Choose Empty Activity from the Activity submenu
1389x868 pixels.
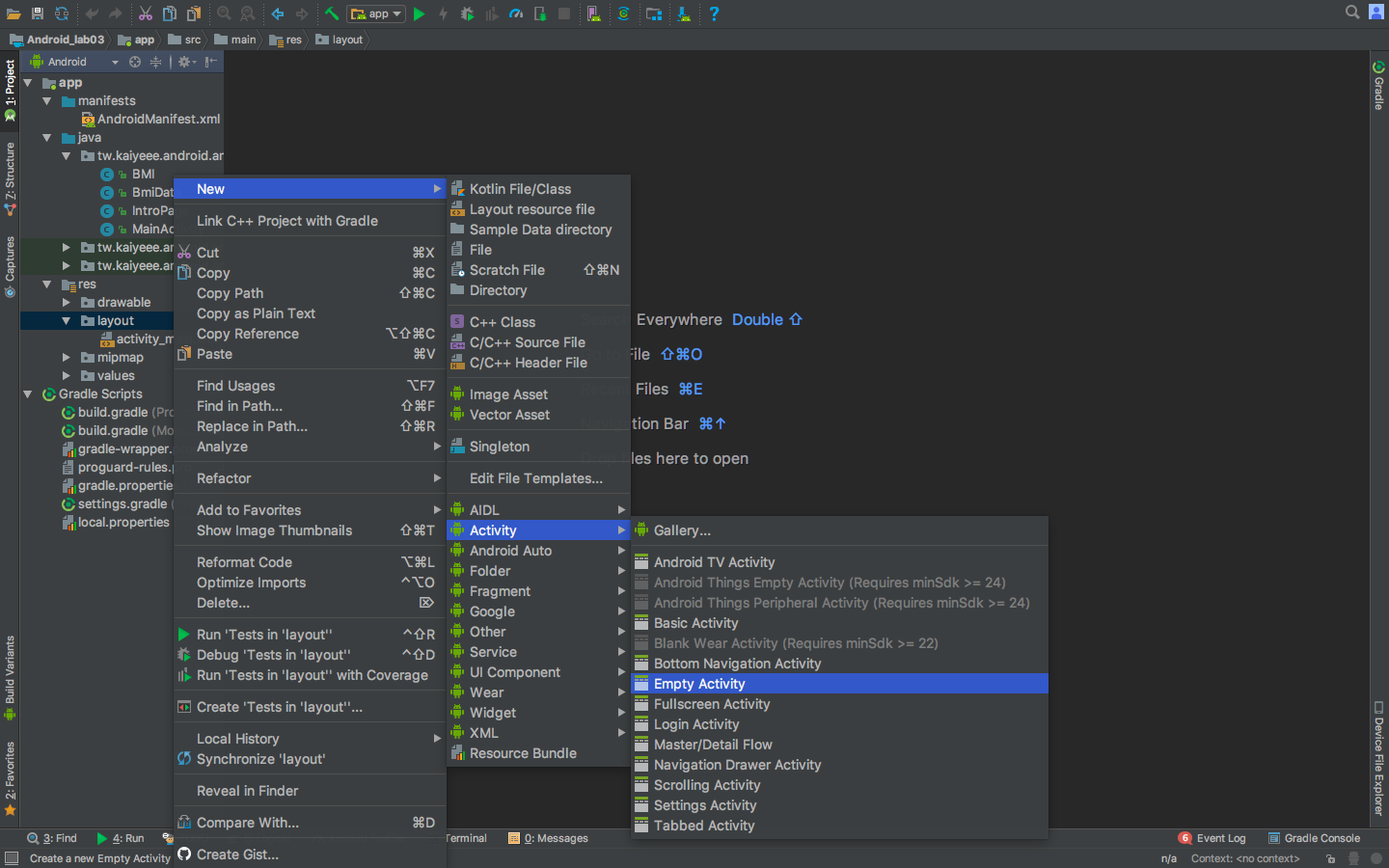[x=839, y=684]
